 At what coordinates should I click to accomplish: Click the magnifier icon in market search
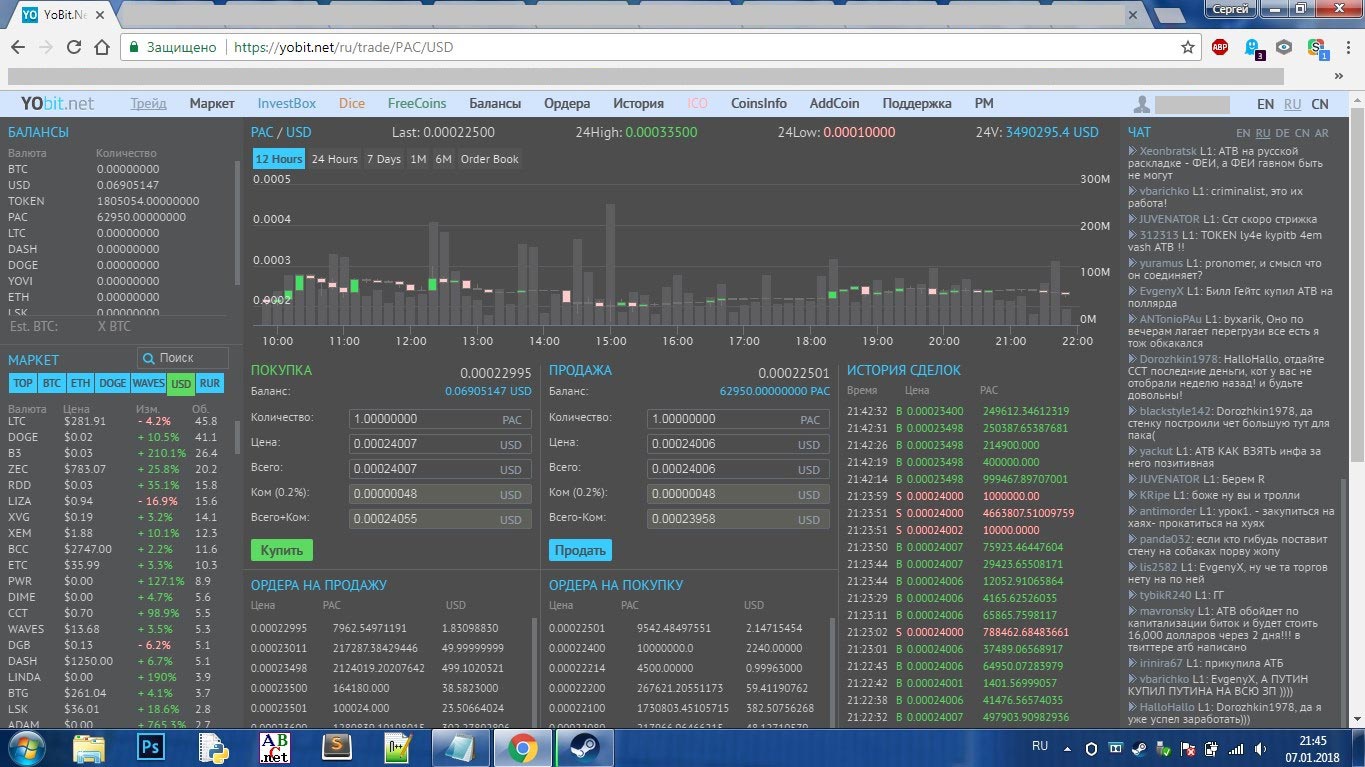pos(149,358)
